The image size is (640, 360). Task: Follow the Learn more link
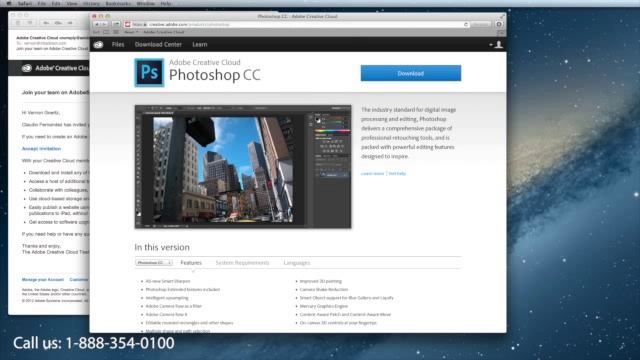[x=373, y=173]
